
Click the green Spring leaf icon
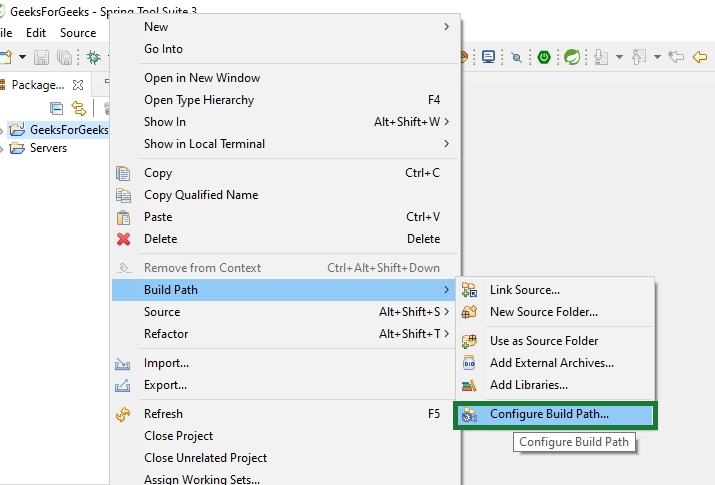572,57
